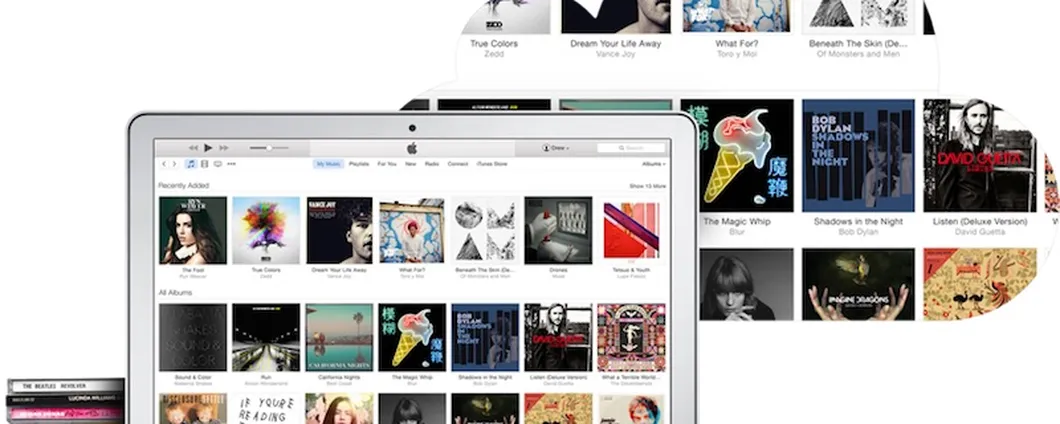Image resolution: width=1060 pixels, height=424 pixels.
Task: Click 'Beneath The Skin' title in cloud
Action: (859, 43)
